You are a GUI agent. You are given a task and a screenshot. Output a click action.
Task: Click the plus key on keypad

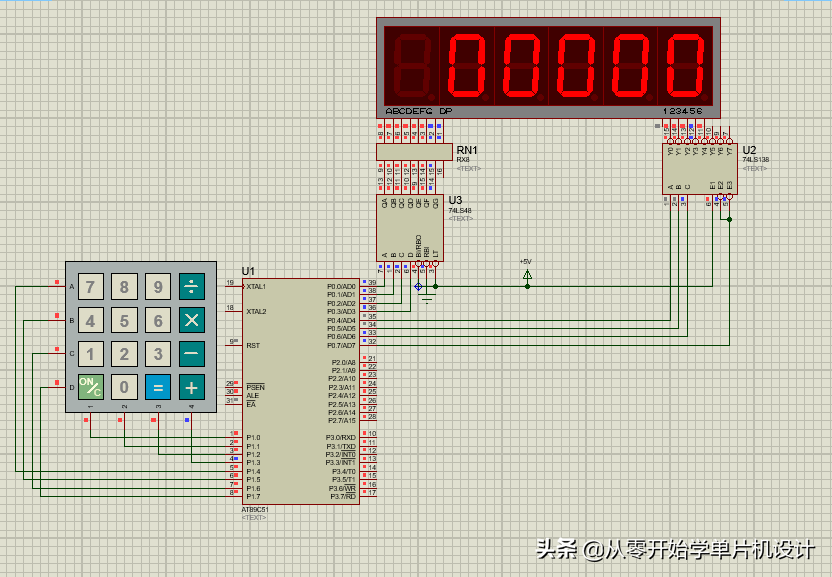coord(192,387)
